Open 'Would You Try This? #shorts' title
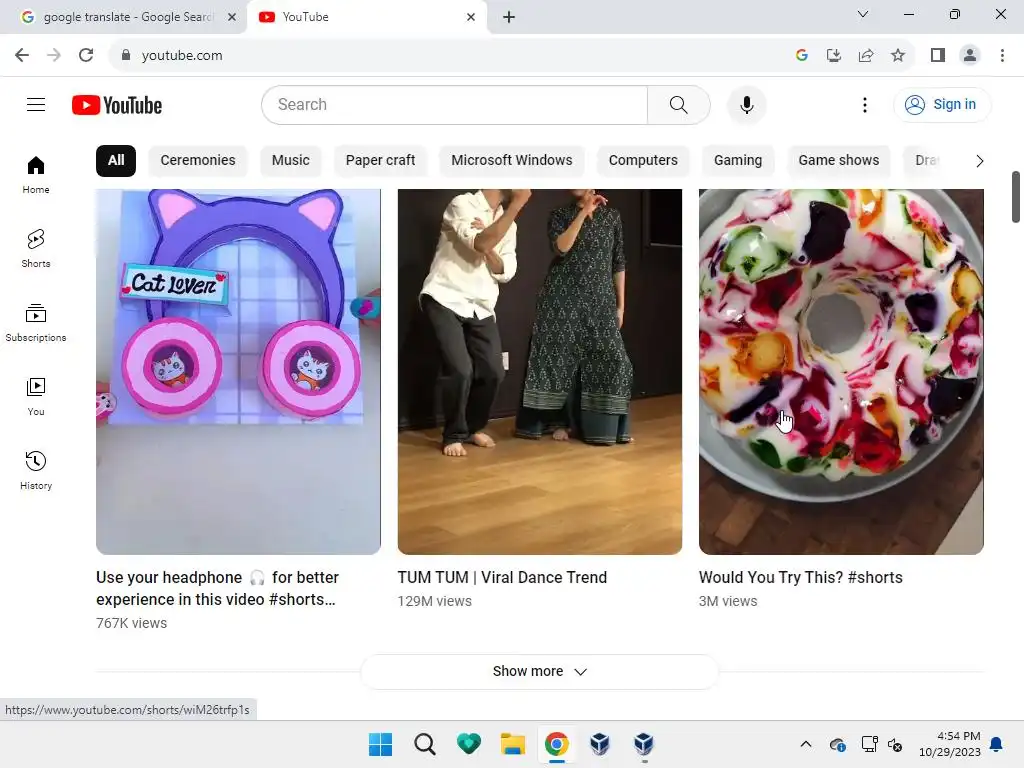 pyautogui.click(x=801, y=577)
